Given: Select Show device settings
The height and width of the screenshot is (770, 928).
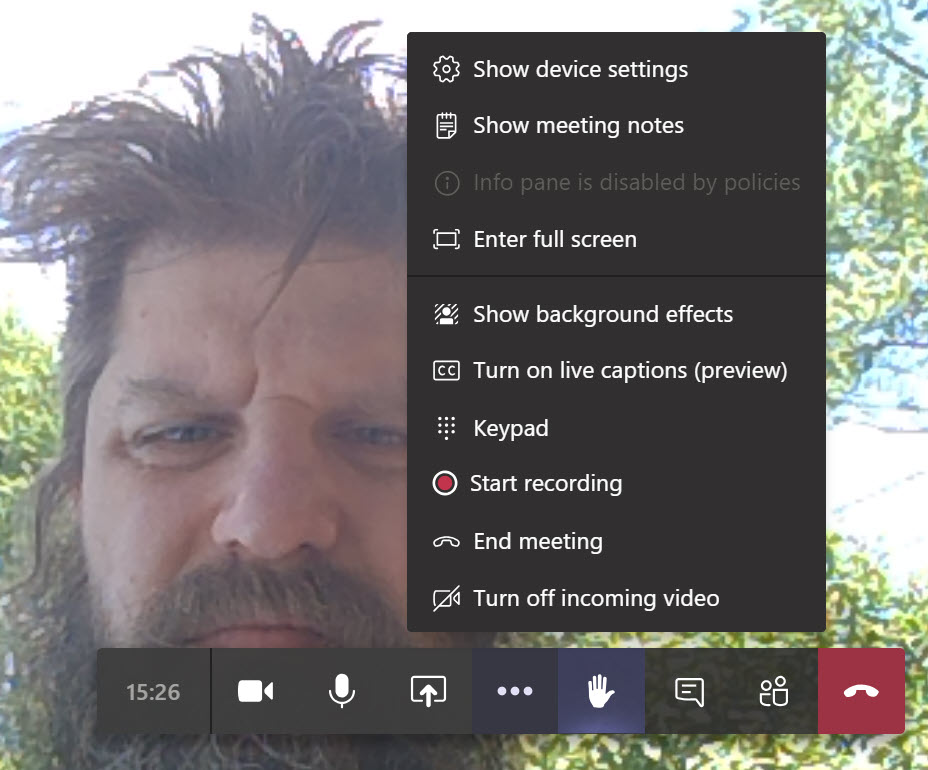Looking at the screenshot, I should pos(580,69).
